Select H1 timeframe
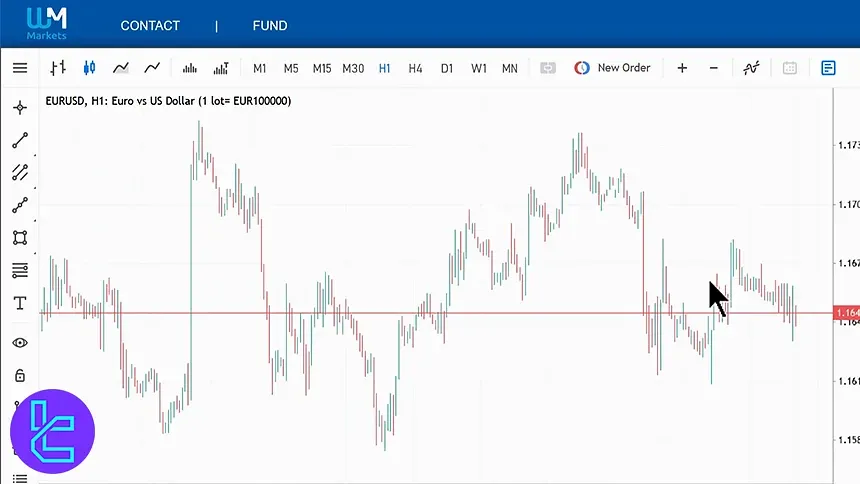The image size is (860, 484). click(x=384, y=69)
